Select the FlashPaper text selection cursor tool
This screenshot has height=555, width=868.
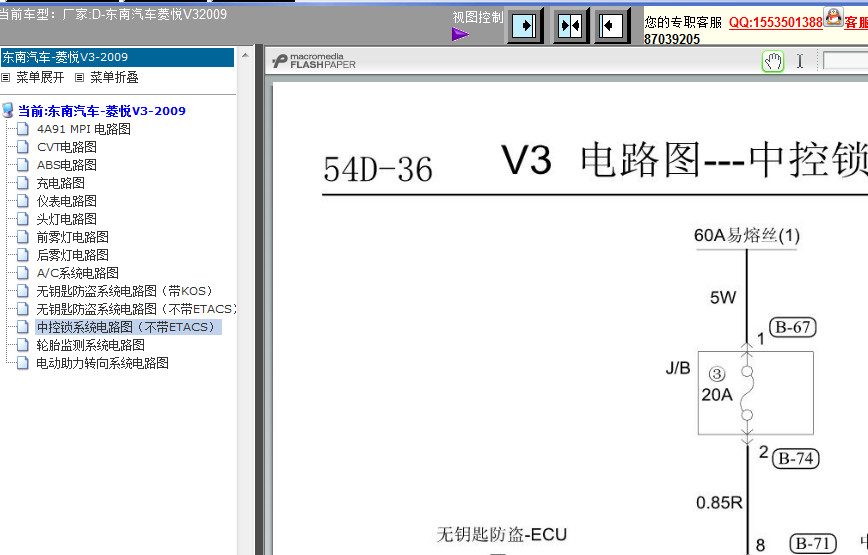pyautogui.click(x=800, y=61)
